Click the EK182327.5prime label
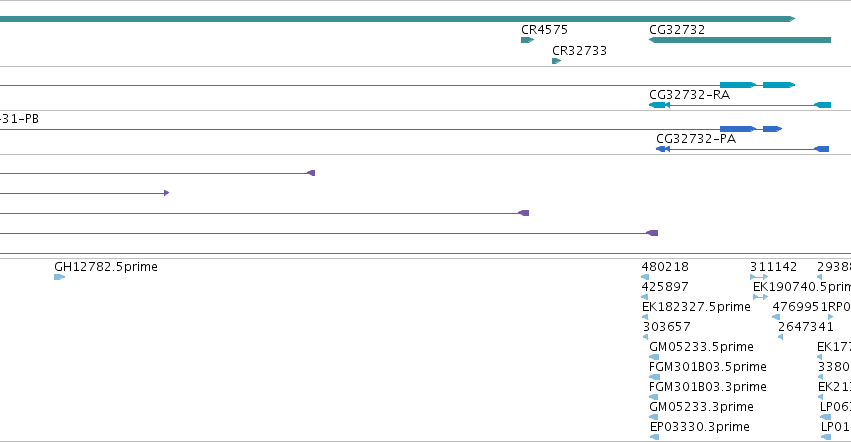 696,307
